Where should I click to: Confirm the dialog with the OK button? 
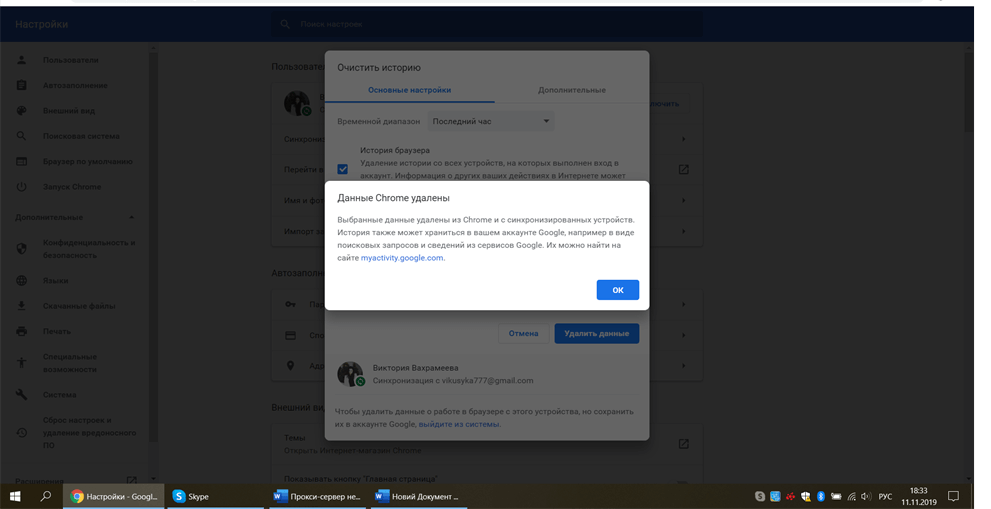pos(617,290)
